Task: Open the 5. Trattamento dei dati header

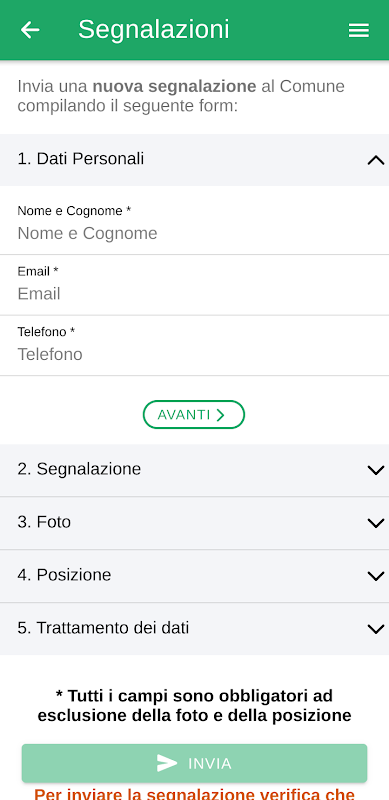Action: point(194,629)
